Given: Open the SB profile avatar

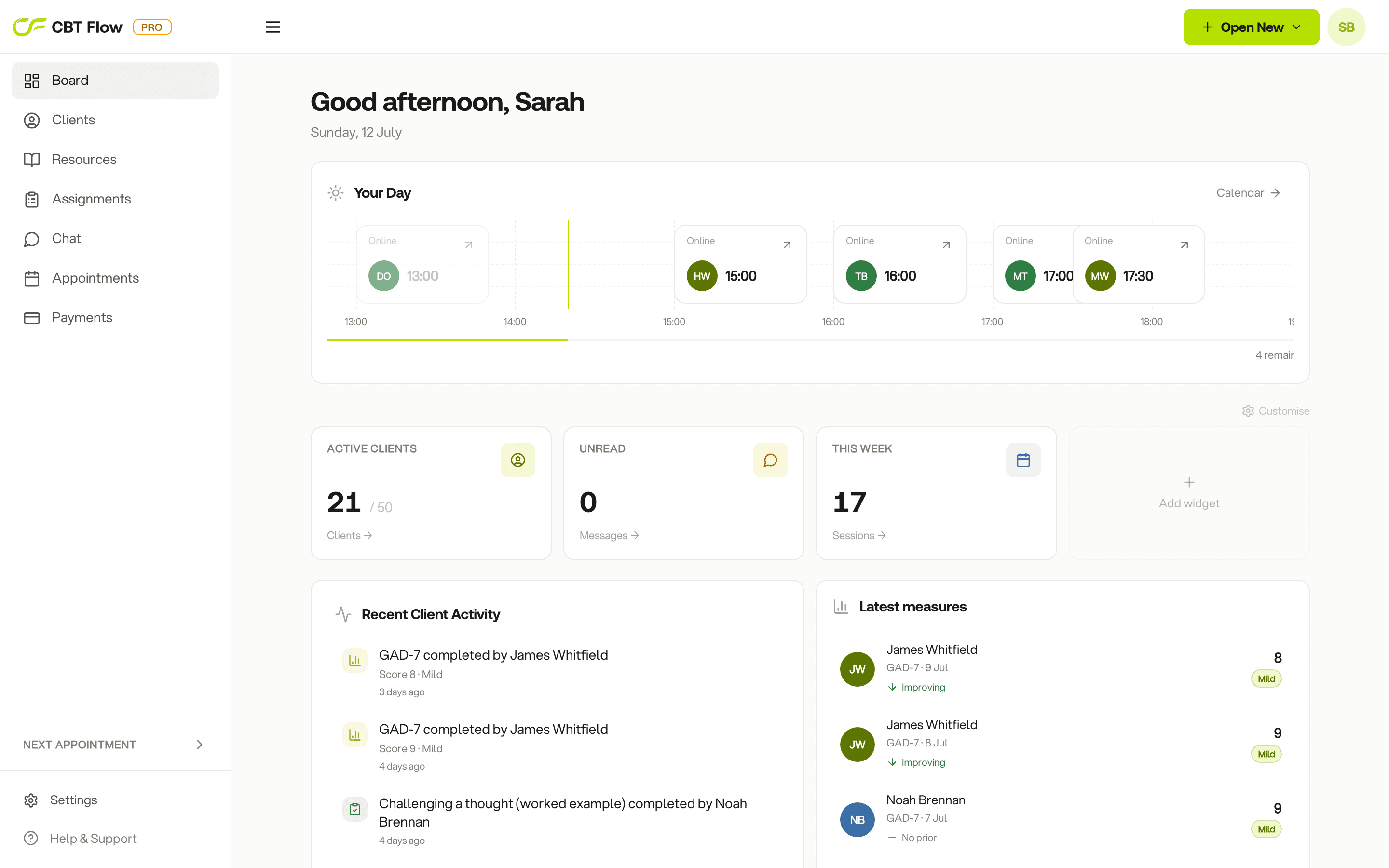Looking at the screenshot, I should [x=1346, y=27].
